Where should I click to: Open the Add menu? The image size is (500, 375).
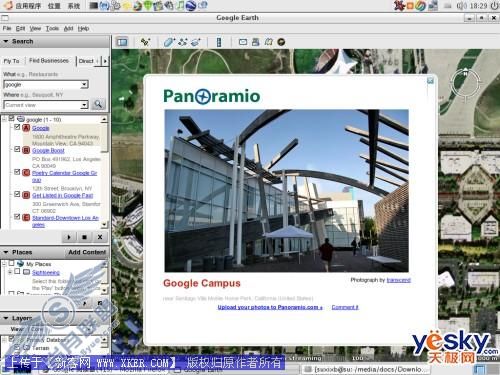68,28
